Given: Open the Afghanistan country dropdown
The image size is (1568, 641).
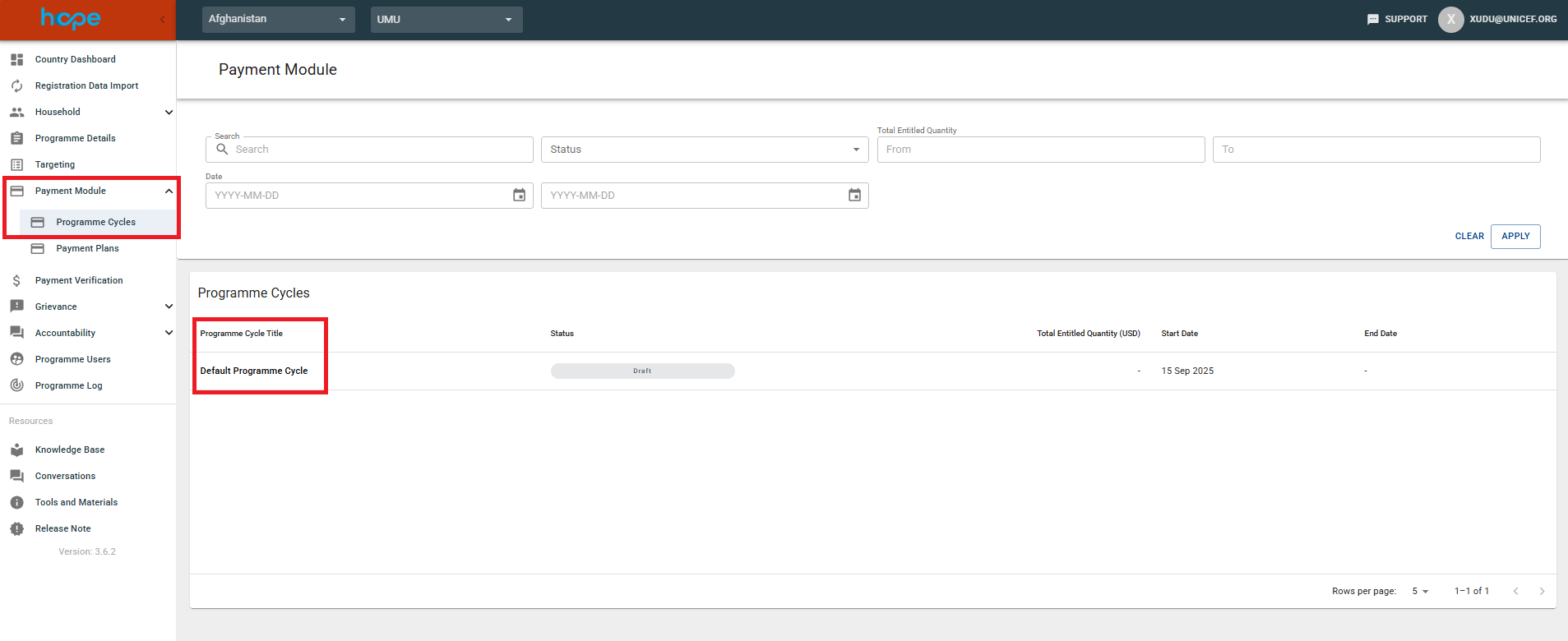Looking at the screenshot, I should (x=278, y=19).
